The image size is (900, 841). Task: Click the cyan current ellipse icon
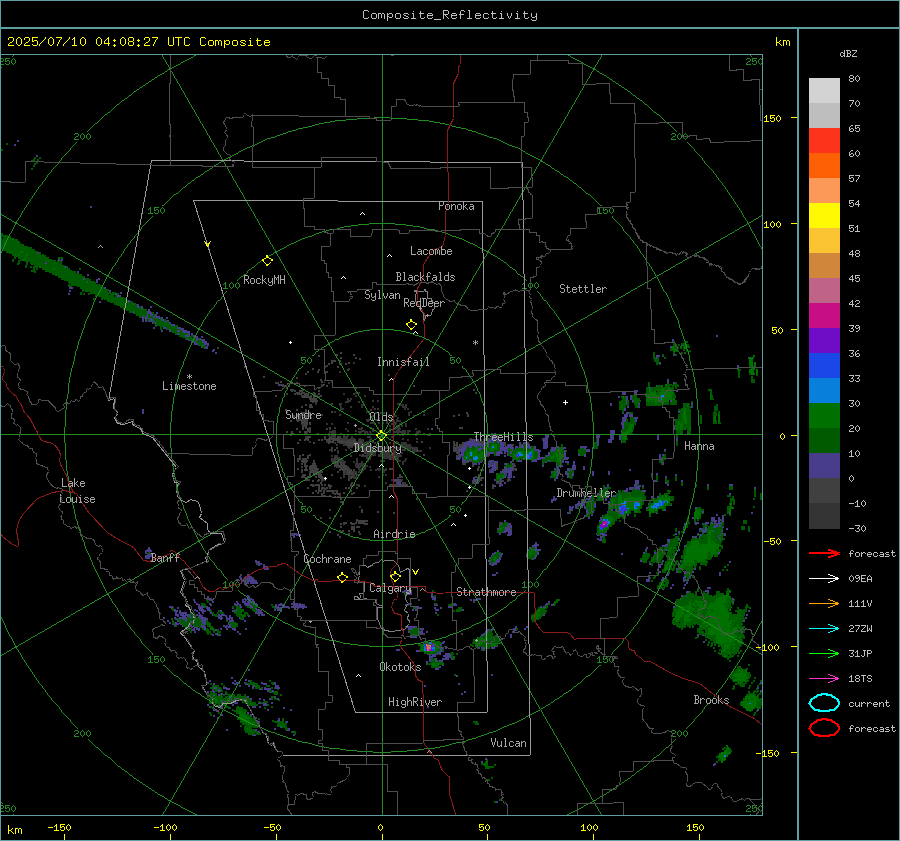click(x=824, y=703)
